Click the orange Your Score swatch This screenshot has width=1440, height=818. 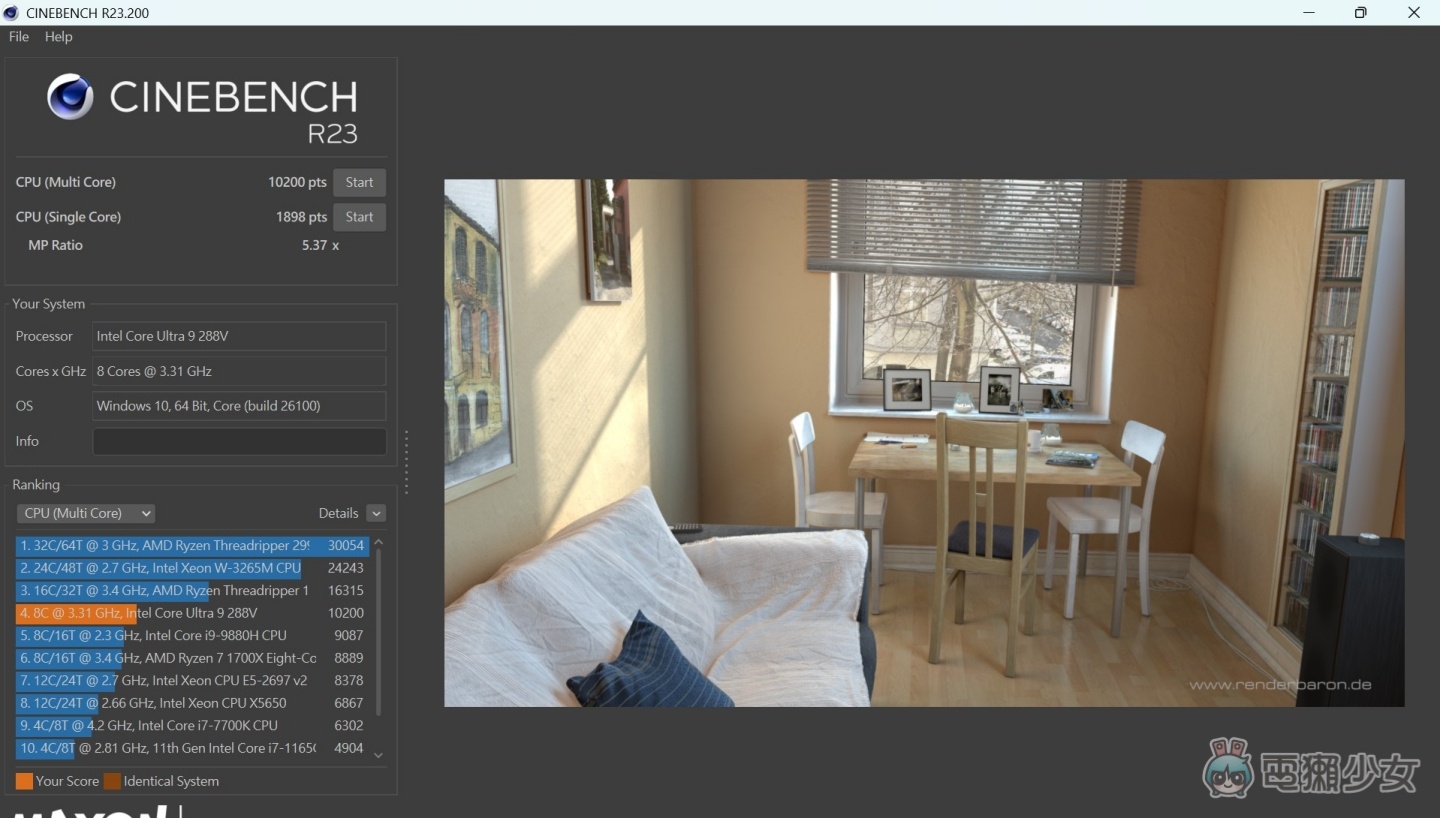(24, 781)
